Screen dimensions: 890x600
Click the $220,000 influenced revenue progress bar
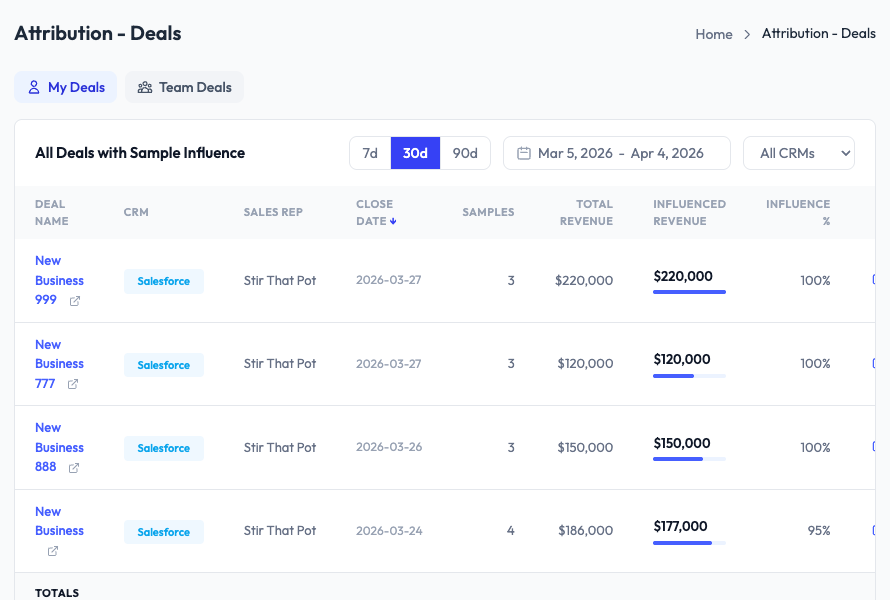coord(689,292)
